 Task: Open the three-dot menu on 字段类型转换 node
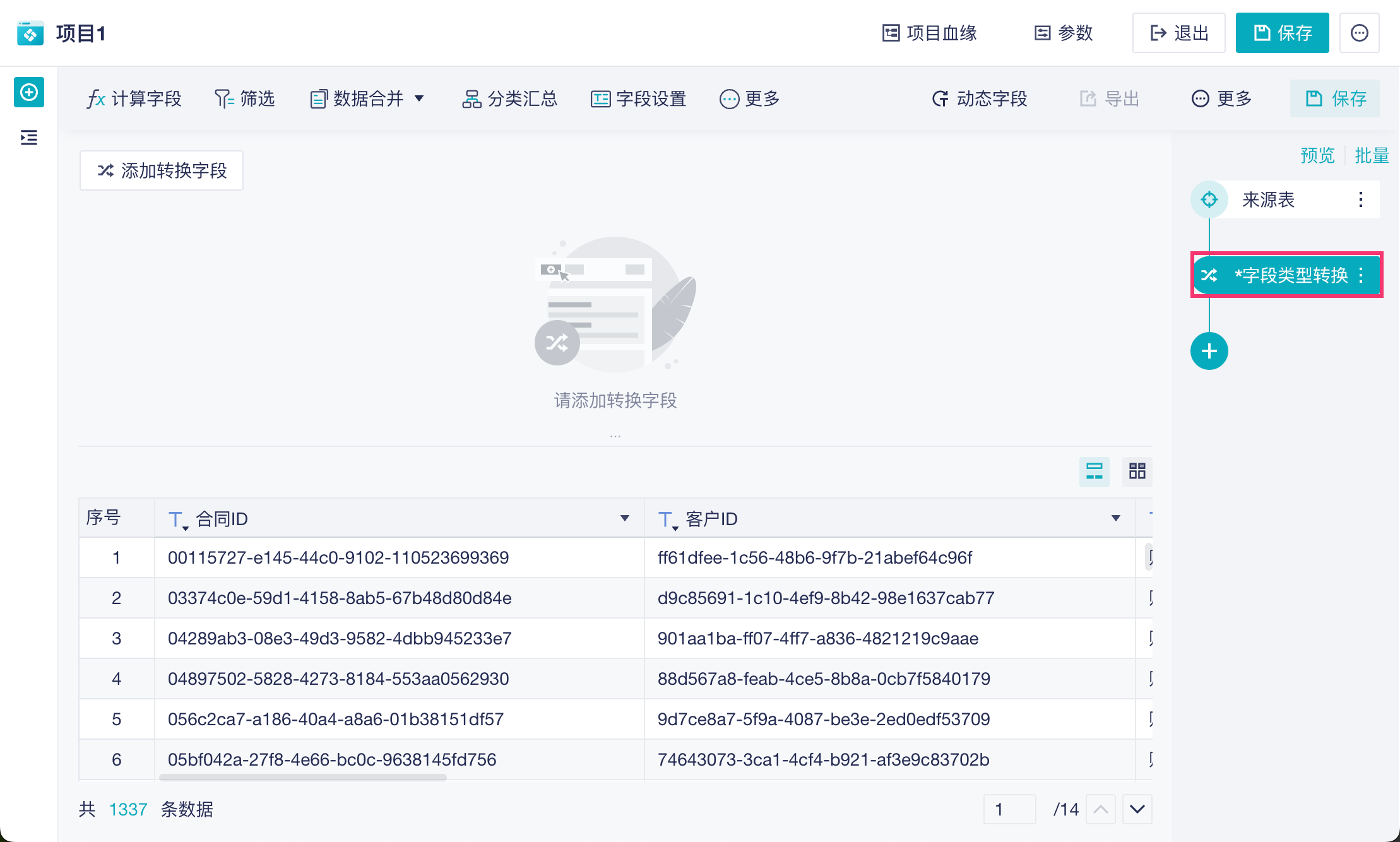1361,275
